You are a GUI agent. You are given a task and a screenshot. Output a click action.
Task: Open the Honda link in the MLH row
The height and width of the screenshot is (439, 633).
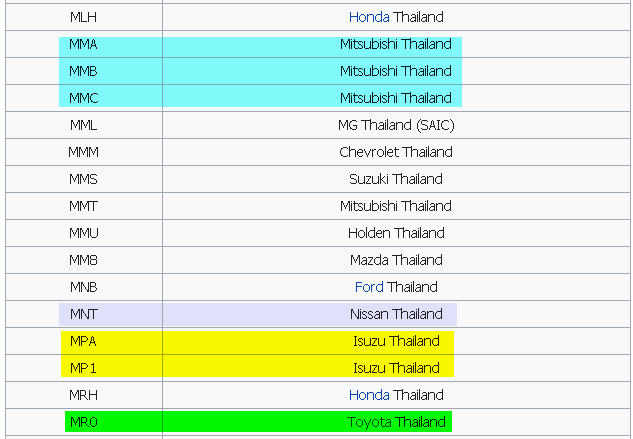369,17
